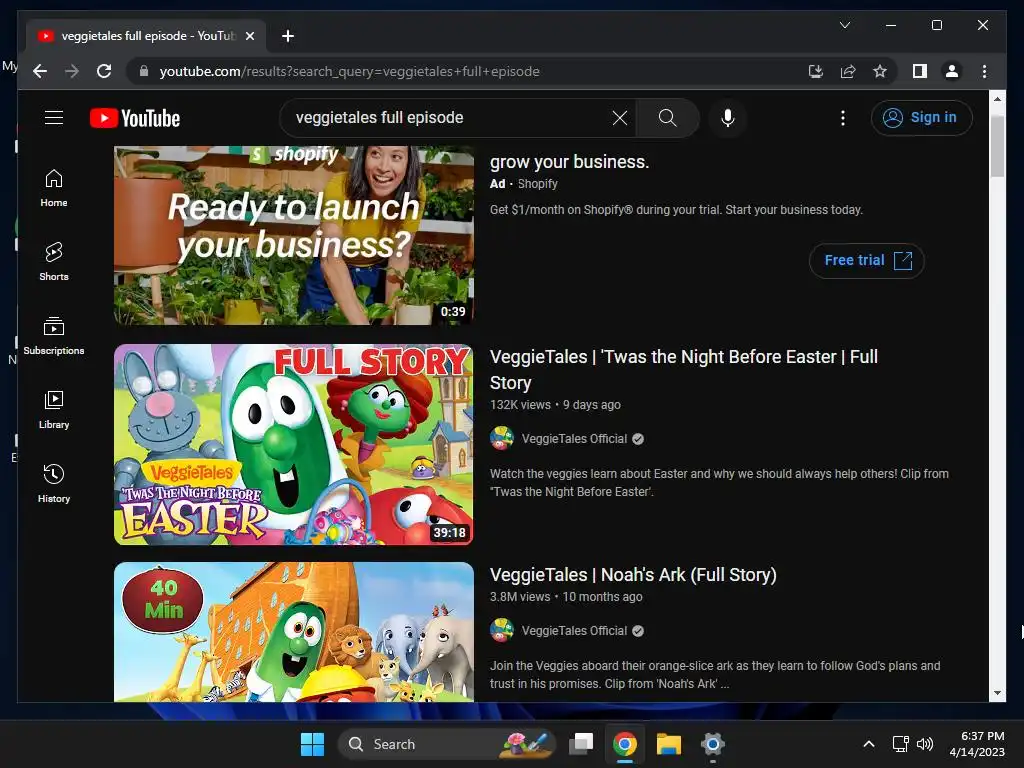1024x768 pixels.
Task: Install app icon in address bar
Action: 816,71
